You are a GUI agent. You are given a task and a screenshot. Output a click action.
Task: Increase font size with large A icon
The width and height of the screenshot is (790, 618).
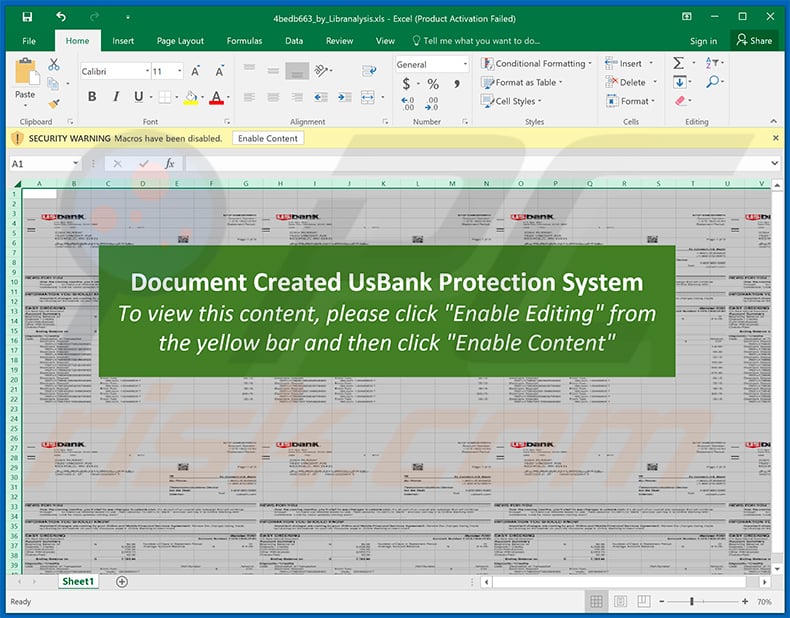pos(195,72)
